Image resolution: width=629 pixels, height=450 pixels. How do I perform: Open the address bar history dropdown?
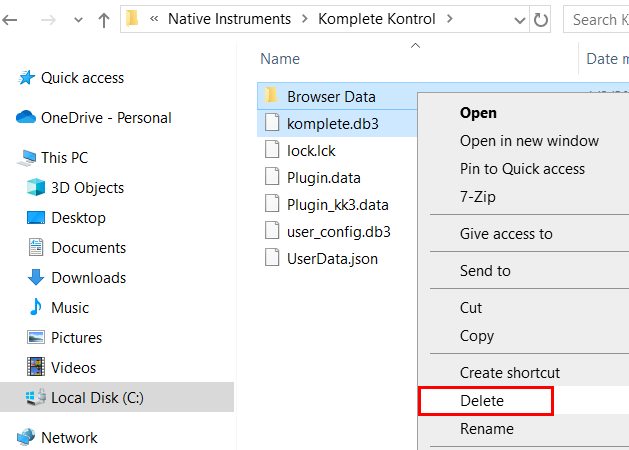click(x=519, y=19)
